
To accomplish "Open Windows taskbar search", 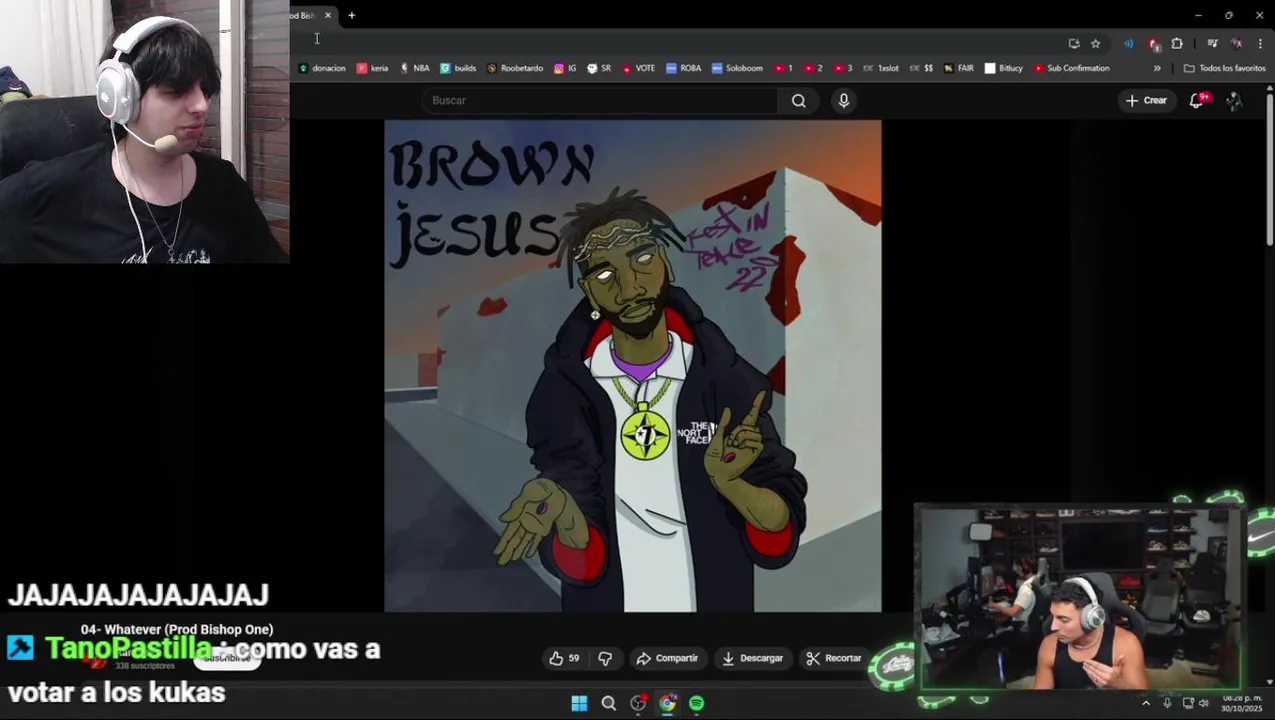I will pos(608,703).
